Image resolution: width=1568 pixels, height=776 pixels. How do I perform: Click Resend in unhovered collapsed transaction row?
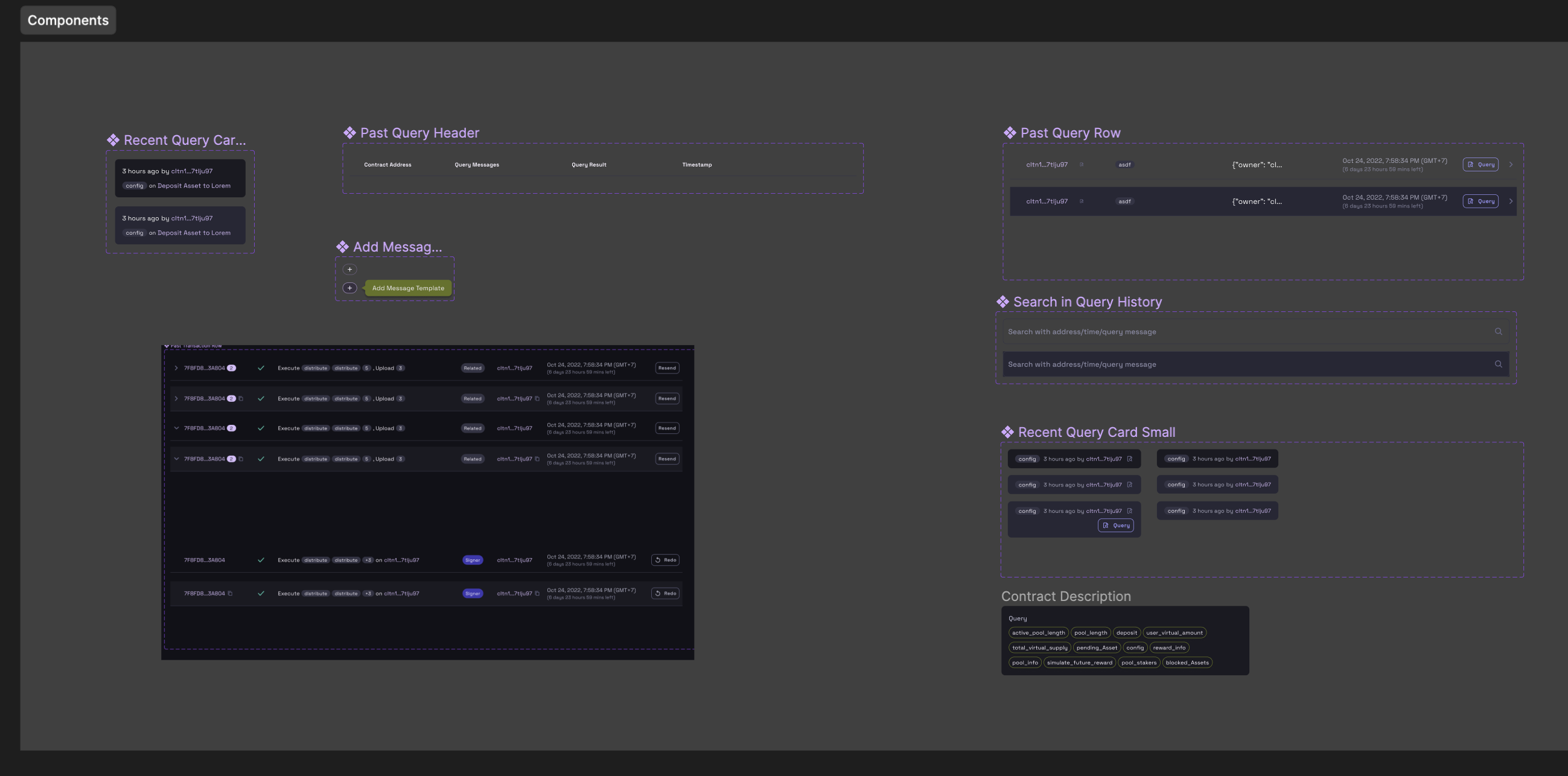(x=667, y=367)
